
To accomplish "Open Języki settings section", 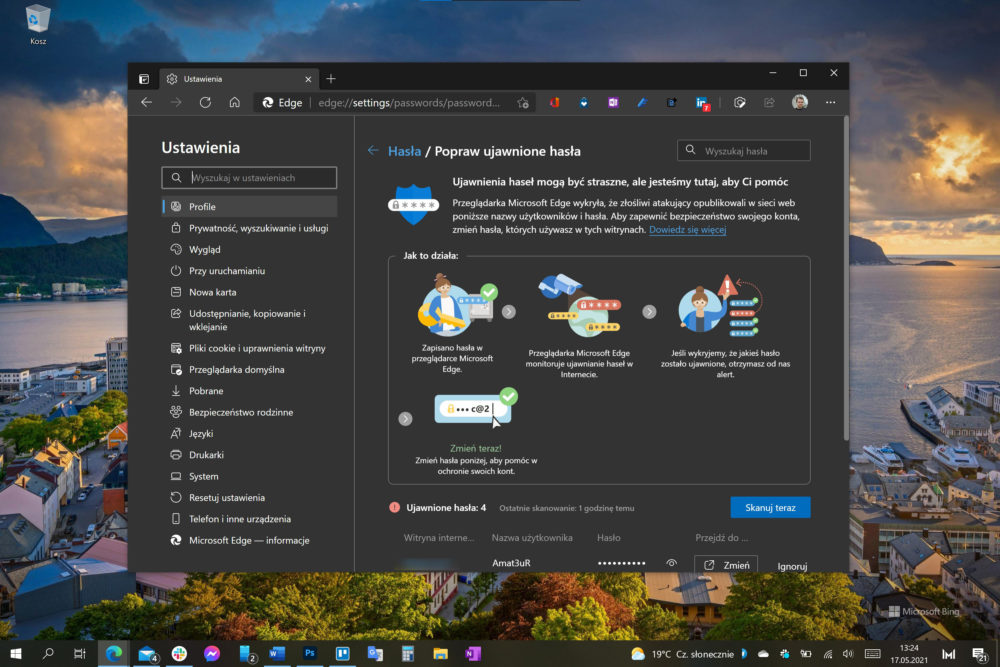I will [x=249, y=434].
